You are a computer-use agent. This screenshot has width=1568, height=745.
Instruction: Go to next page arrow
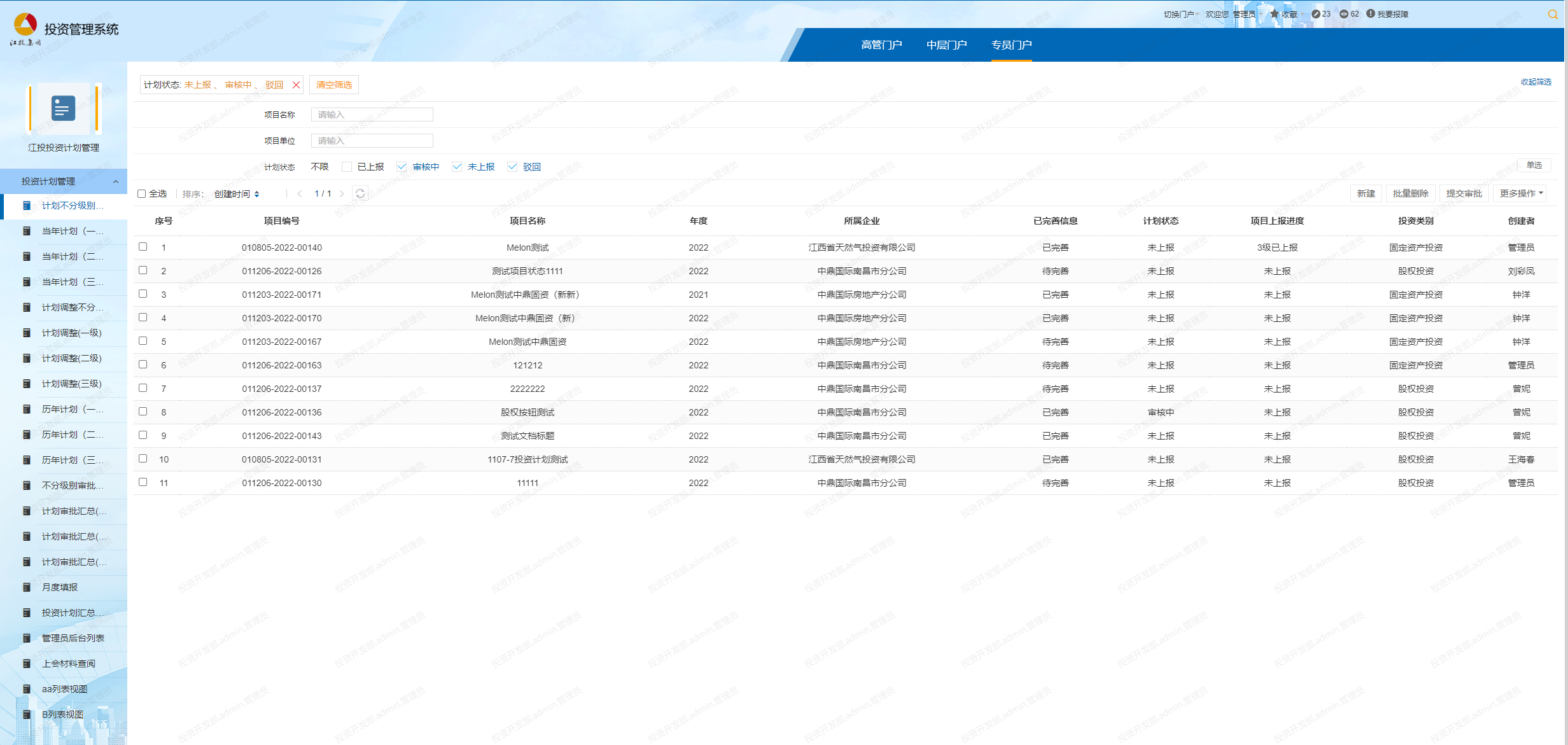tap(342, 193)
